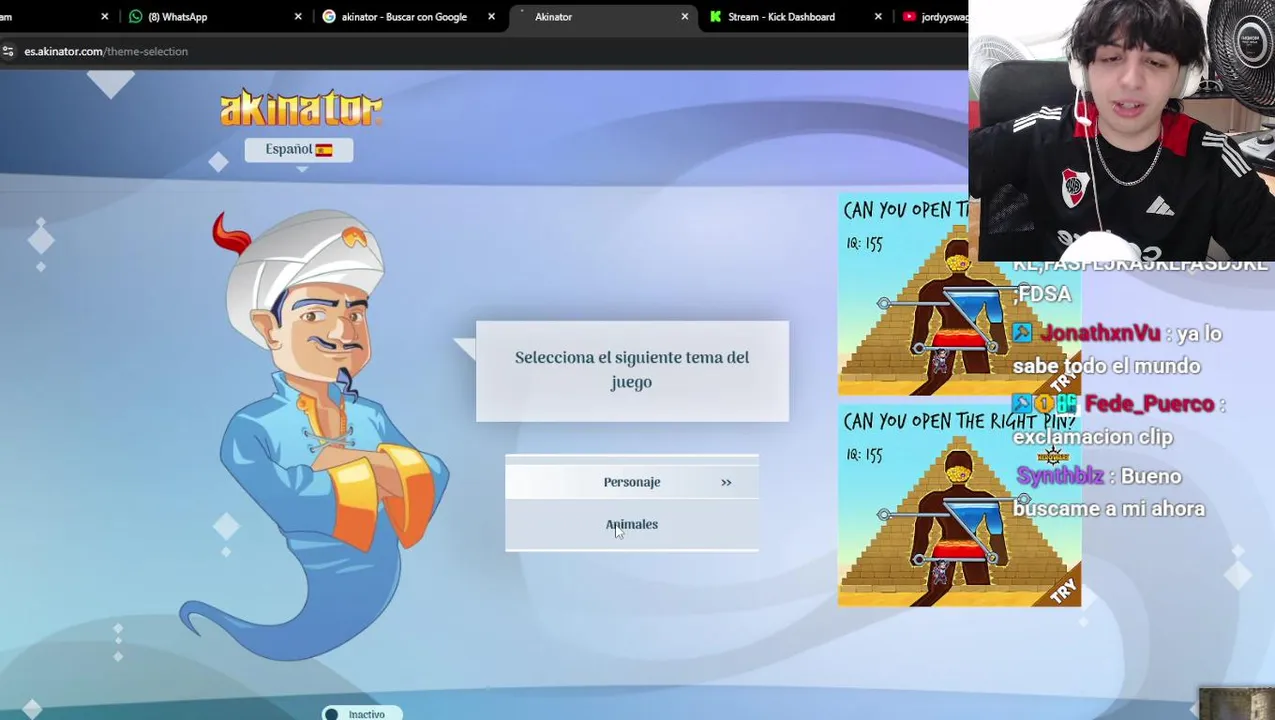
Task: Click the YouTube favicon of jordyyswag tab
Action: tap(909, 17)
